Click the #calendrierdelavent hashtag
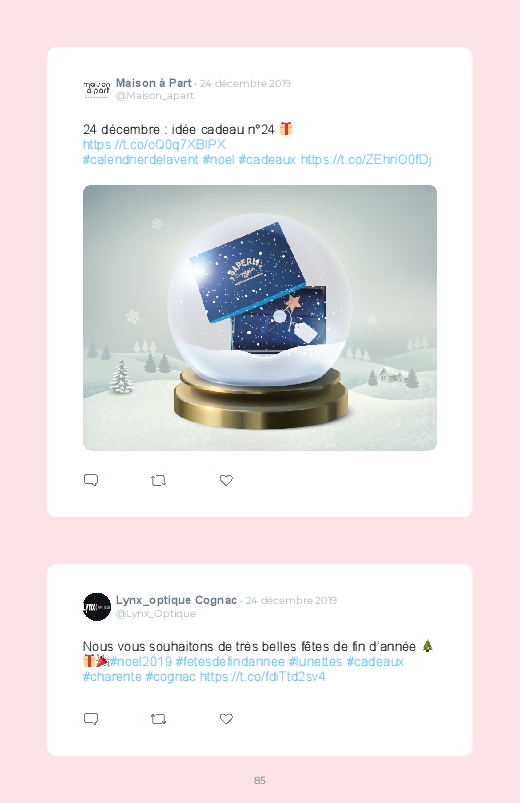The image size is (520, 803). (x=140, y=160)
